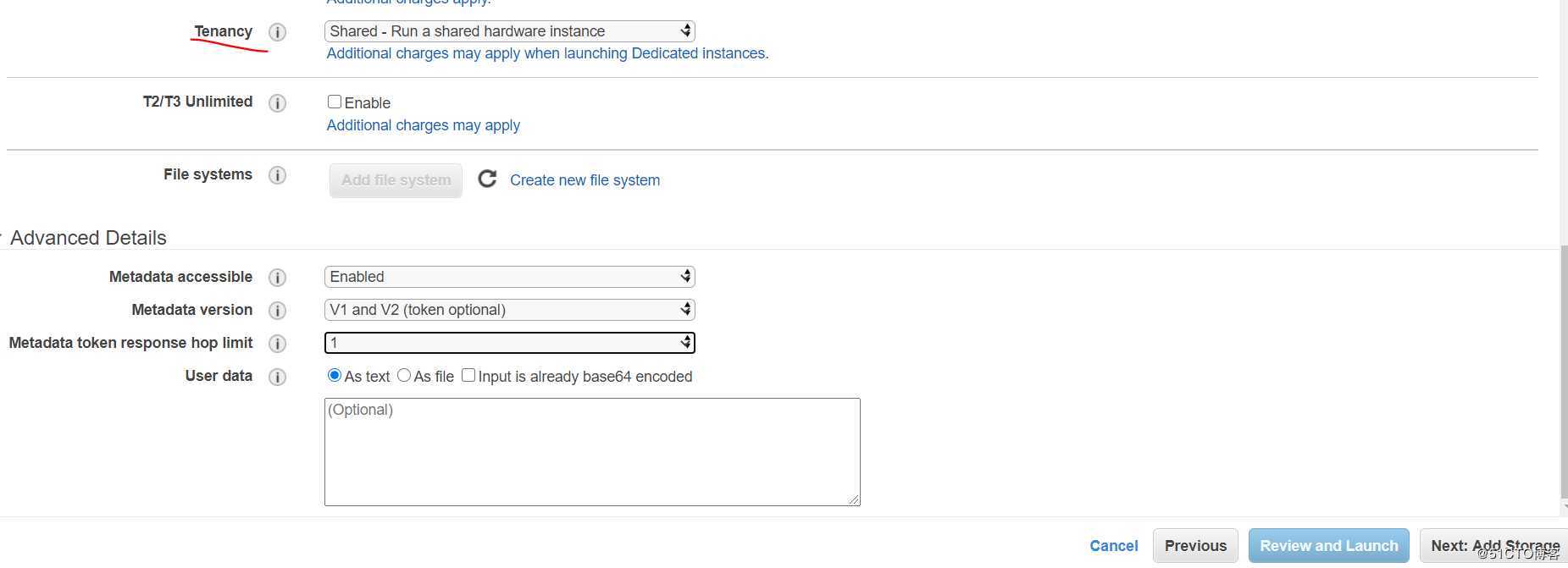Click the Metadata version label
The height and width of the screenshot is (568, 1568).
[192, 310]
